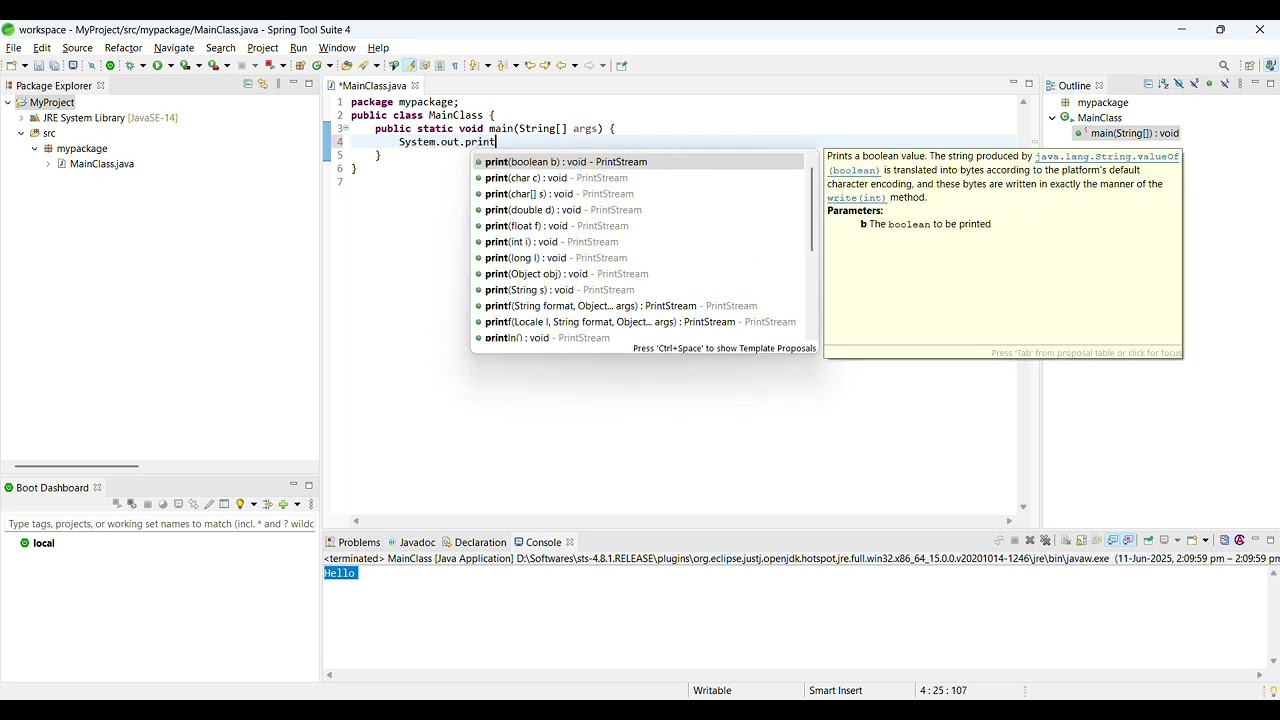This screenshot has width=1280, height=720.
Task: Switch to the Problems tab
Action: (353, 542)
